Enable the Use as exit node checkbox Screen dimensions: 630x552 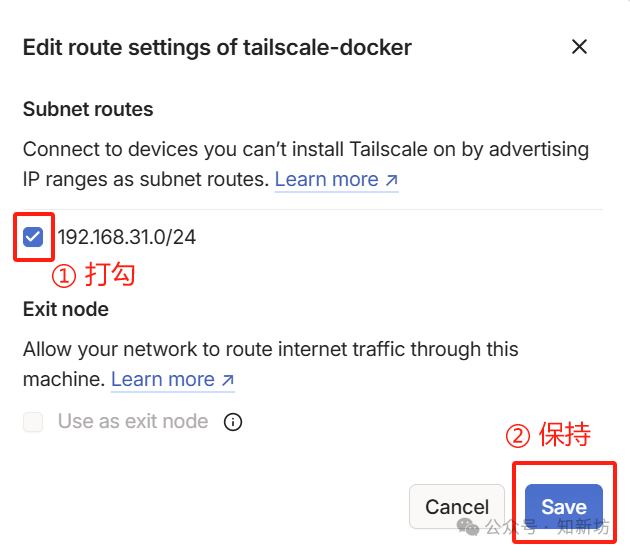(33, 422)
